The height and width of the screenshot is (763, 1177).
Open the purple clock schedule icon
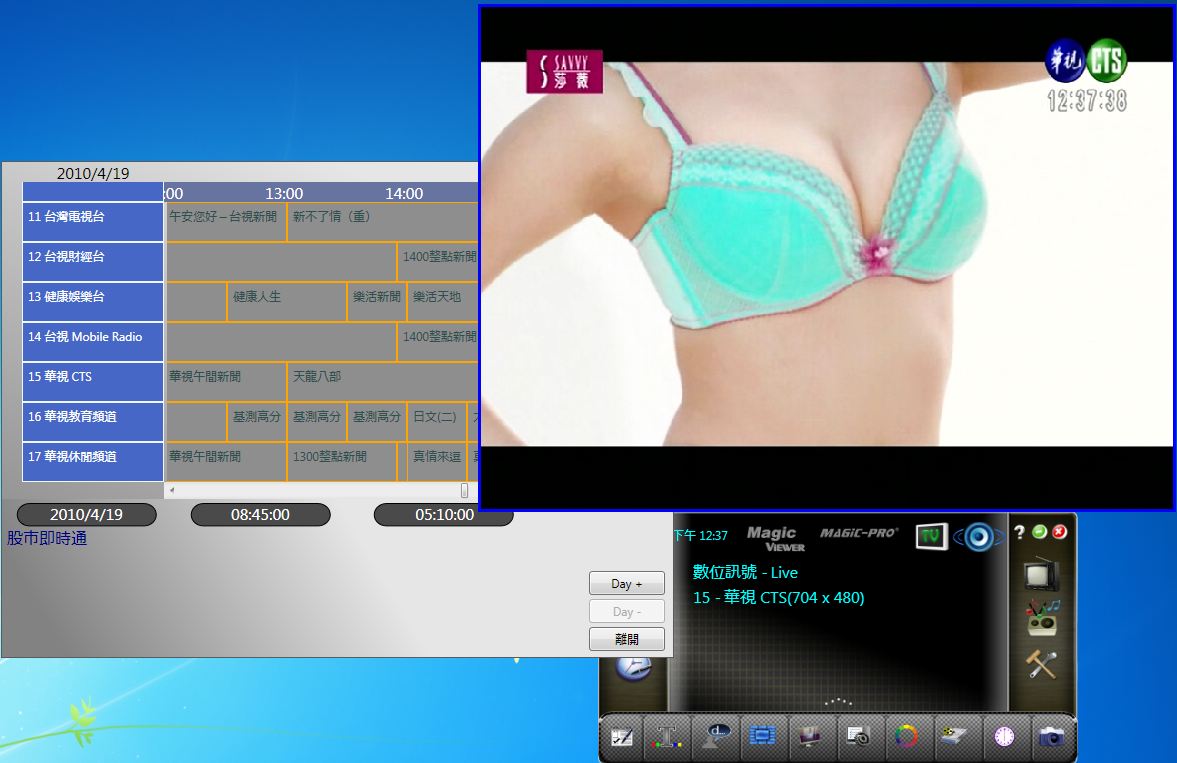pyautogui.click(x=1004, y=737)
